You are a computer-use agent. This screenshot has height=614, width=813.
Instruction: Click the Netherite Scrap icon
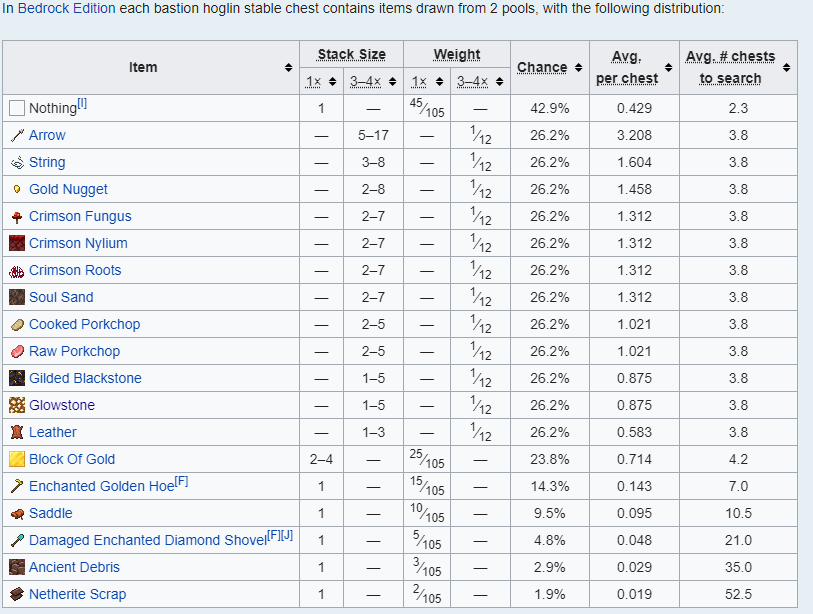pyautogui.click(x=17, y=594)
